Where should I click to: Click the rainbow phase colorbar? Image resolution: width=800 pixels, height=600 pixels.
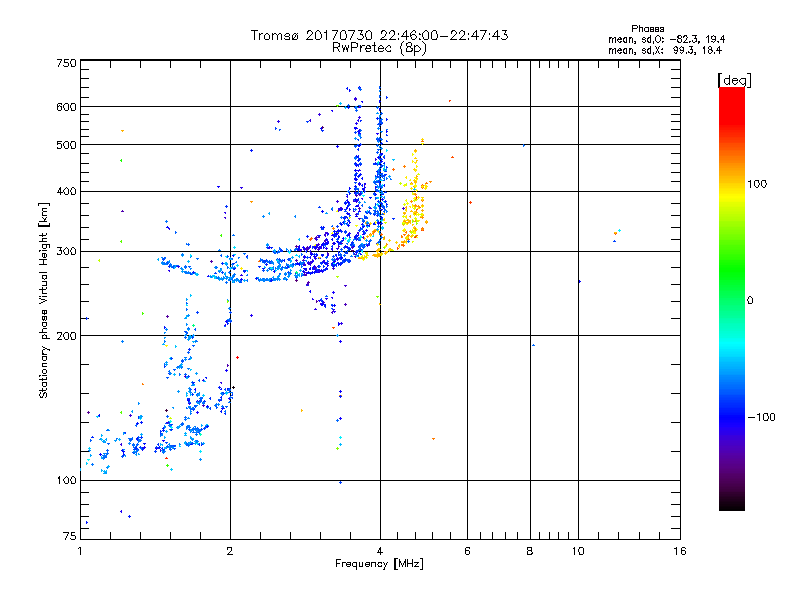(x=732, y=298)
